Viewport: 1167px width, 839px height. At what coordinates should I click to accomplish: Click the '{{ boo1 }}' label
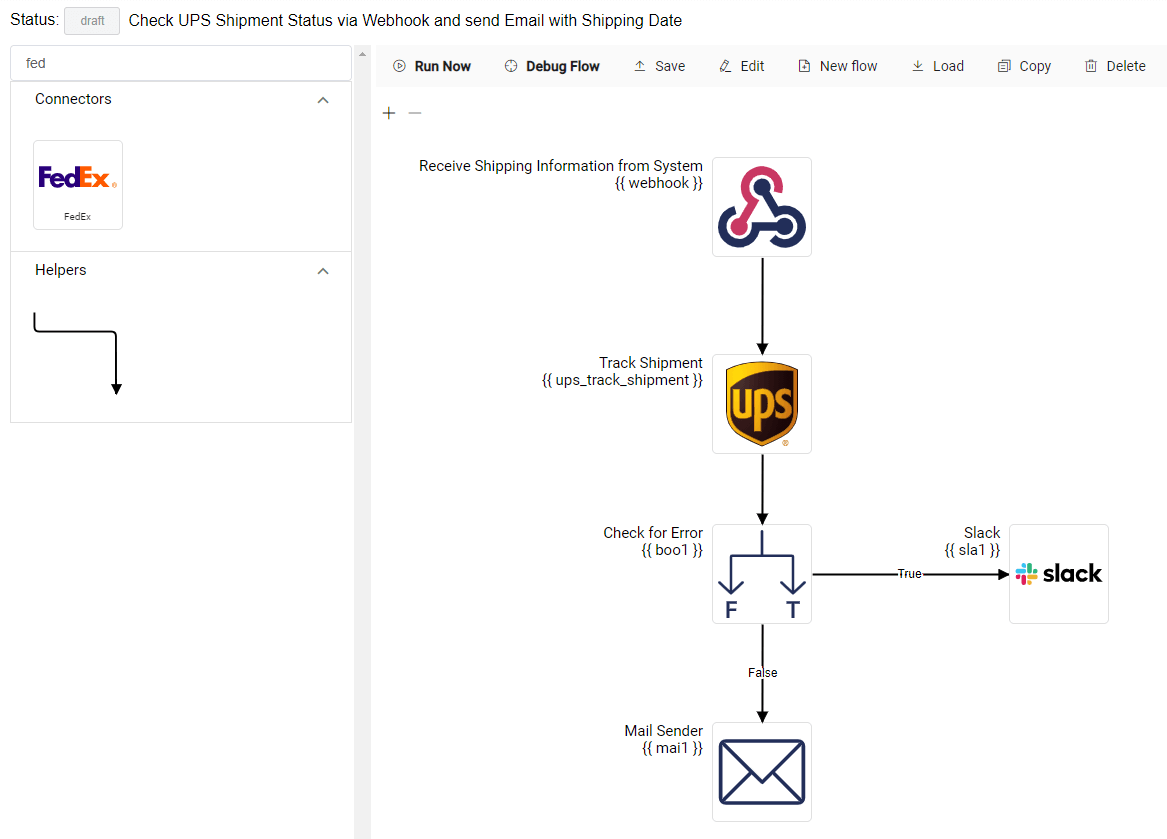[672, 550]
